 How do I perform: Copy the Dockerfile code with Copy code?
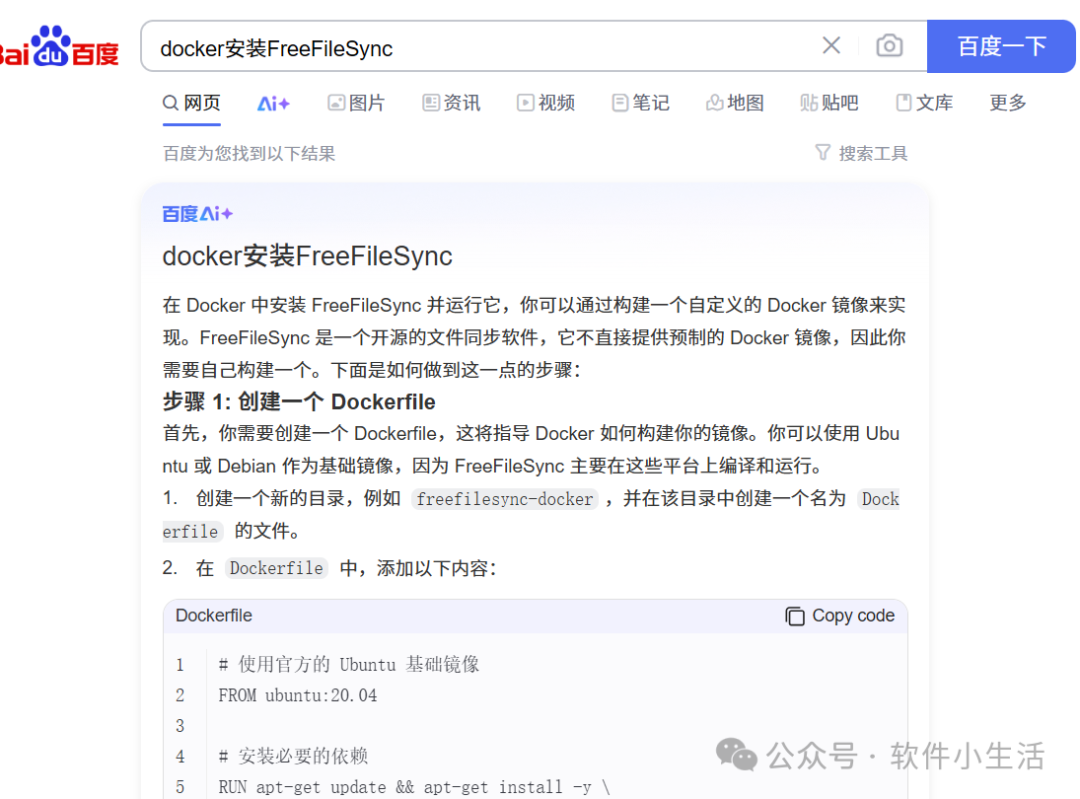(840, 616)
